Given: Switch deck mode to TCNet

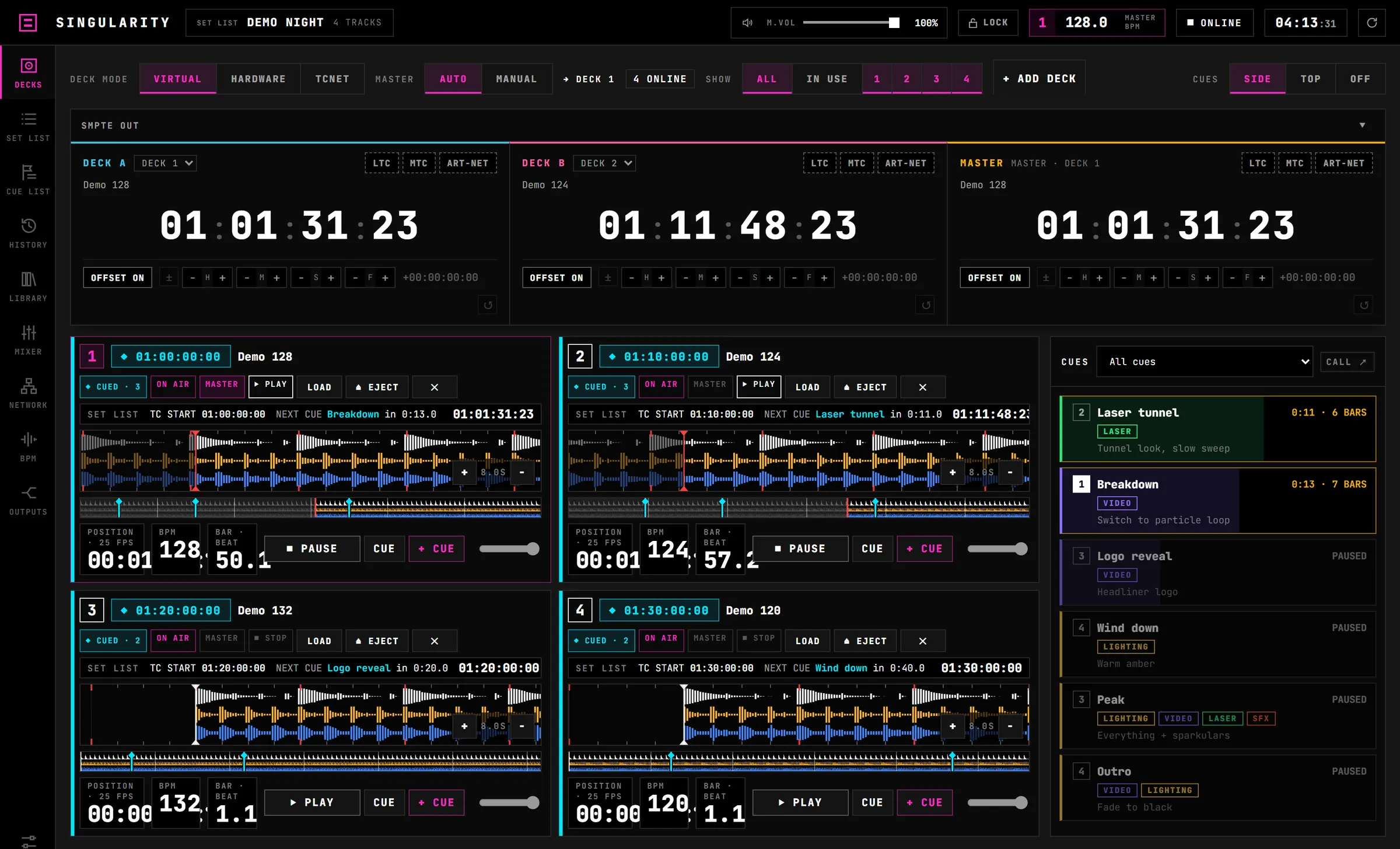Looking at the screenshot, I should click(x=332, y=79).
